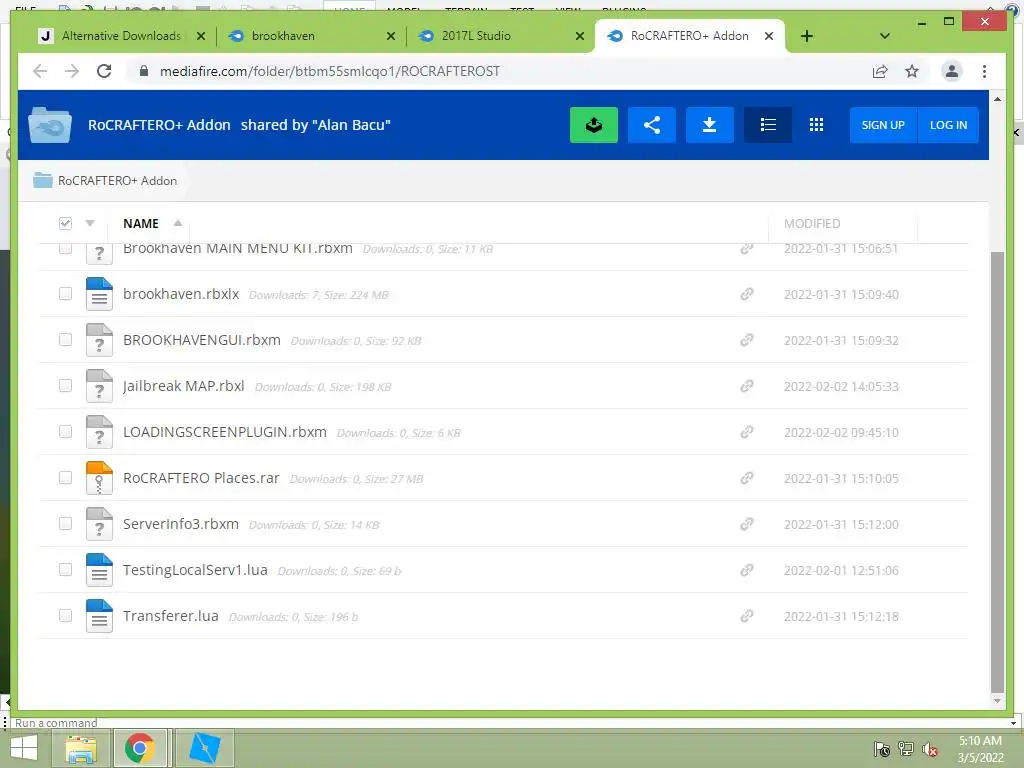Copy link icon for RoCRAFTERO Places.rar
The image size is (1024, 768).
pyautogui.click(x=746, y=478)
